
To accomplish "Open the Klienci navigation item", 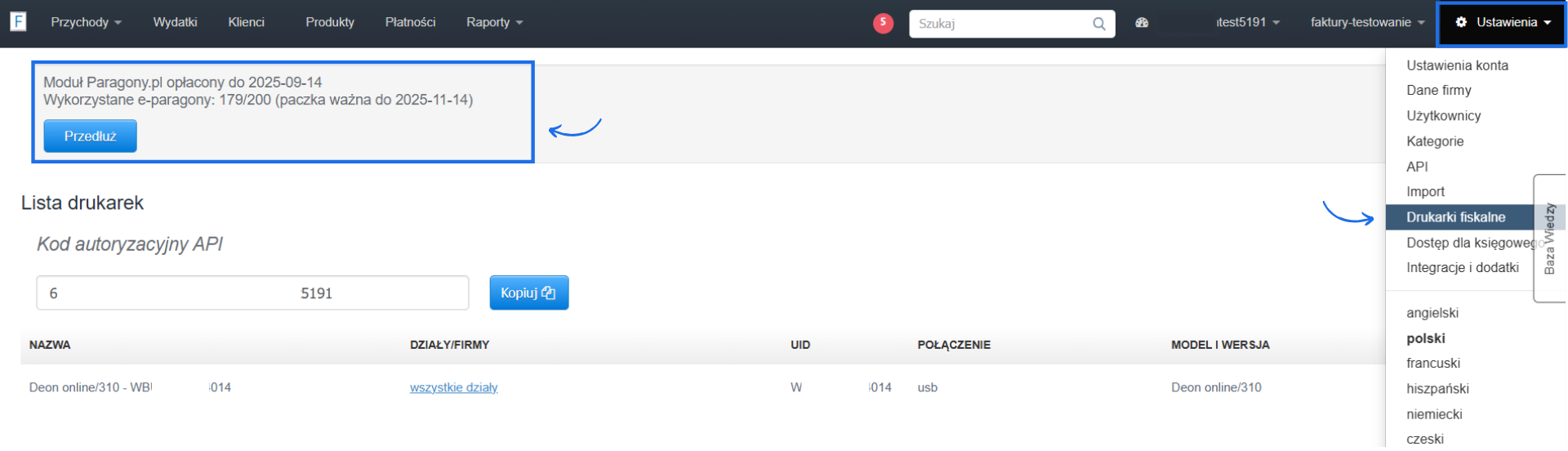I will click(x=246, y=22).
